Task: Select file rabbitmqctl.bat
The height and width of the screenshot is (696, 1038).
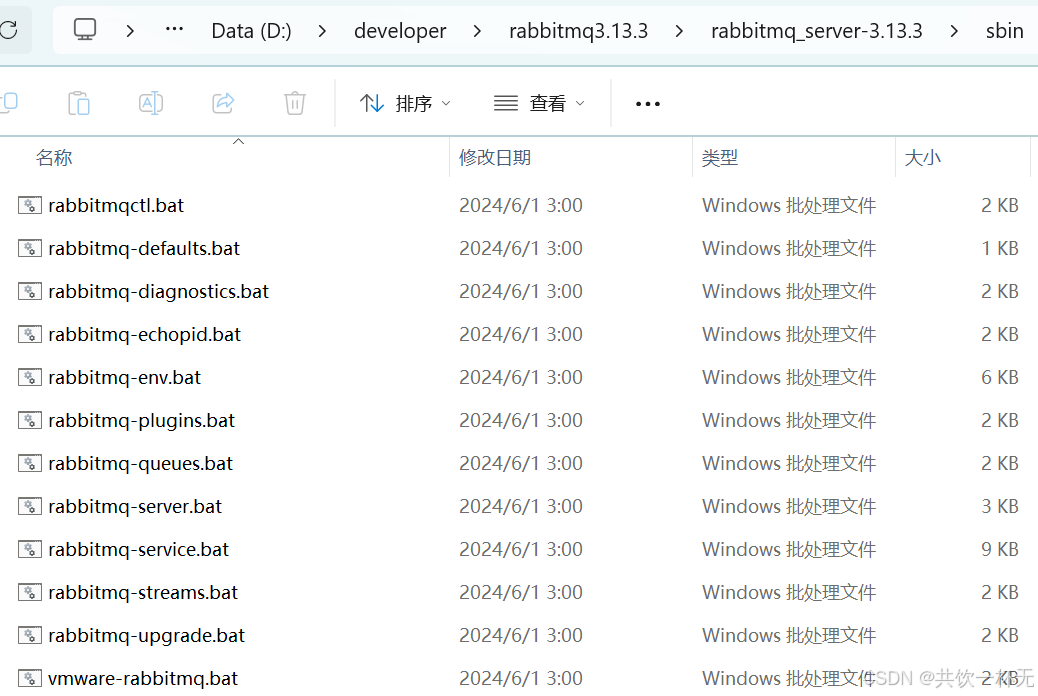Action: 116,205
